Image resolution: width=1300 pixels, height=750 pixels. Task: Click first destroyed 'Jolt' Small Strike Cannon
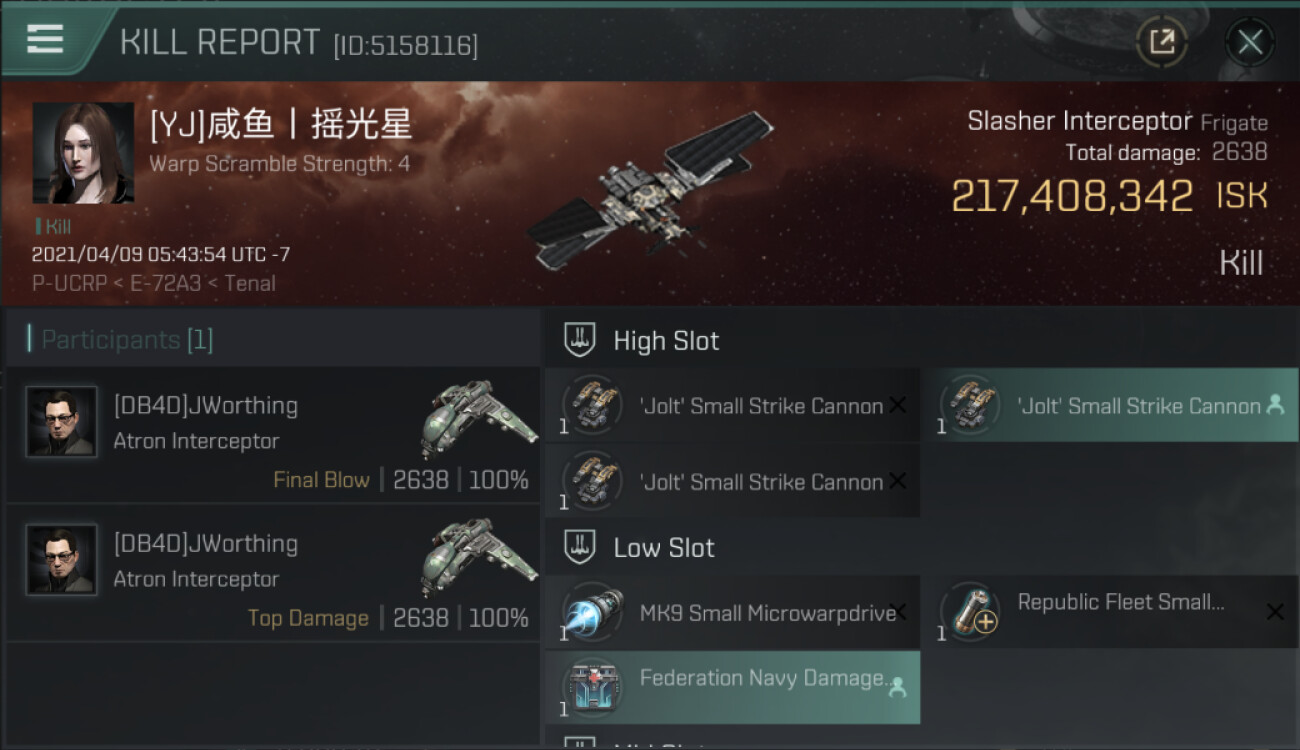[733, 405]
